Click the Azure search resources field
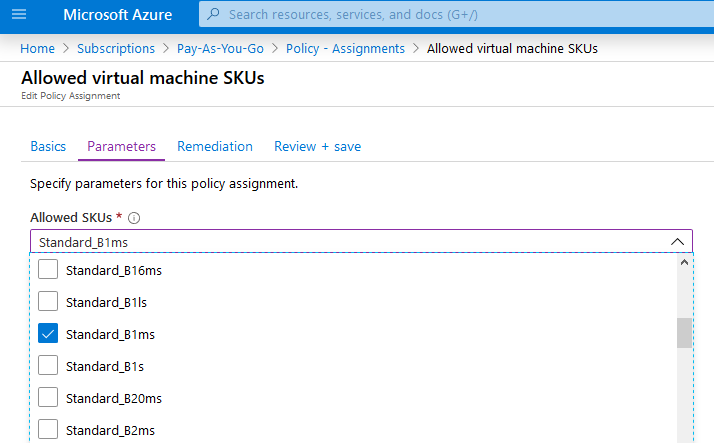Viewport: 714px width, 443px height. coord(450,15)
